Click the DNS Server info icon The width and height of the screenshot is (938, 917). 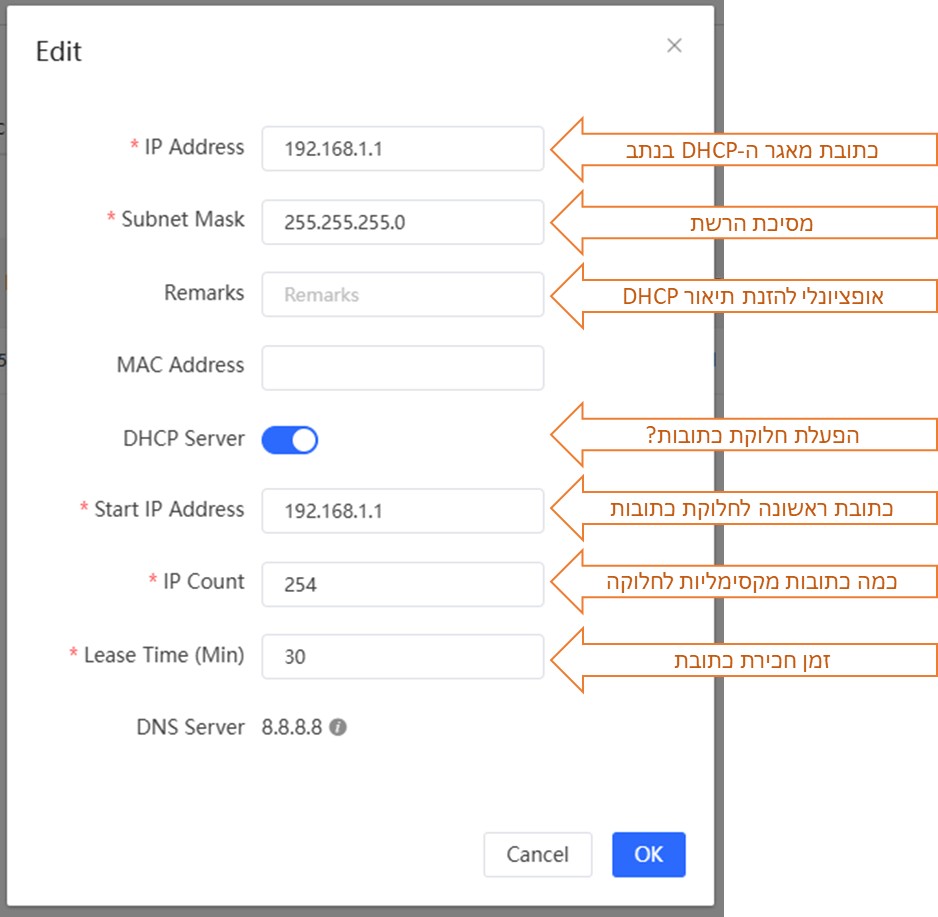pyautogui.click(x=339, y=727)
